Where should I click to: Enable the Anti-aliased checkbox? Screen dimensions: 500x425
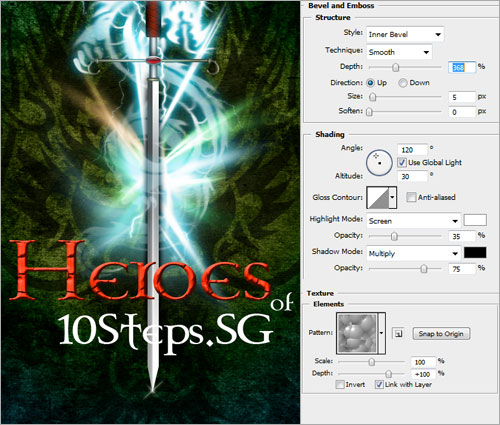[411, 197]
